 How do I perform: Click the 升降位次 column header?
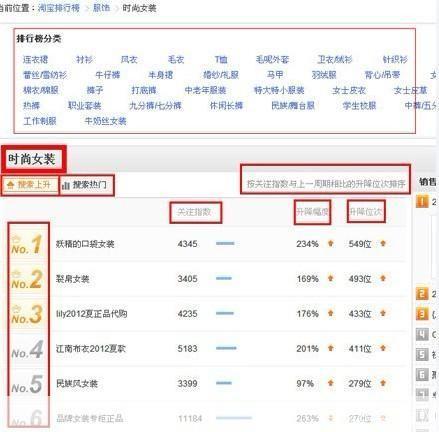click(366, 212)
